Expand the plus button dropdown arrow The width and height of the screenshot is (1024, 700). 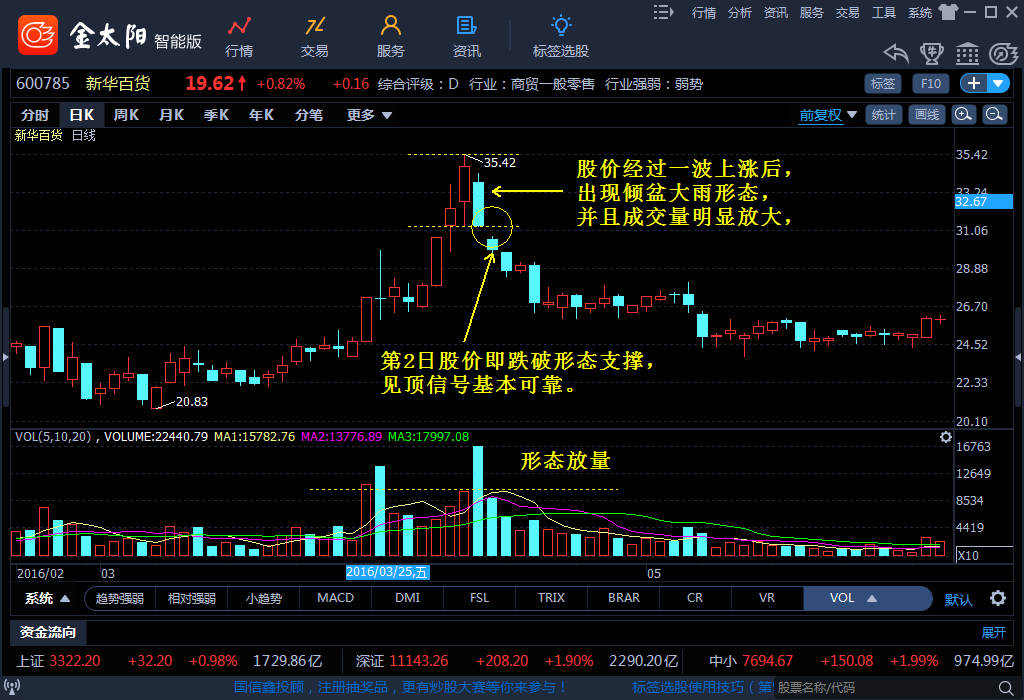click(998, 84)
